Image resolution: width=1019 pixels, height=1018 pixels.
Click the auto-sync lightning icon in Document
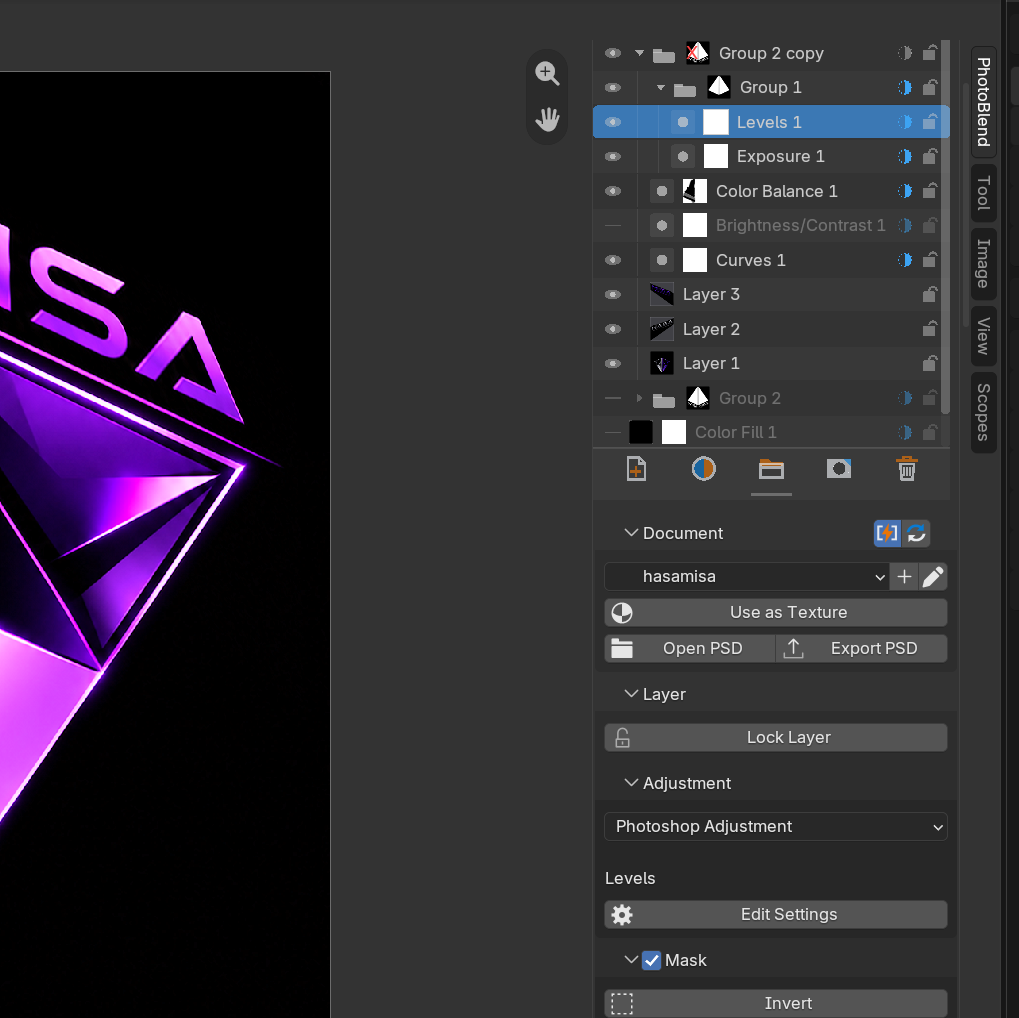coord(887,534)
